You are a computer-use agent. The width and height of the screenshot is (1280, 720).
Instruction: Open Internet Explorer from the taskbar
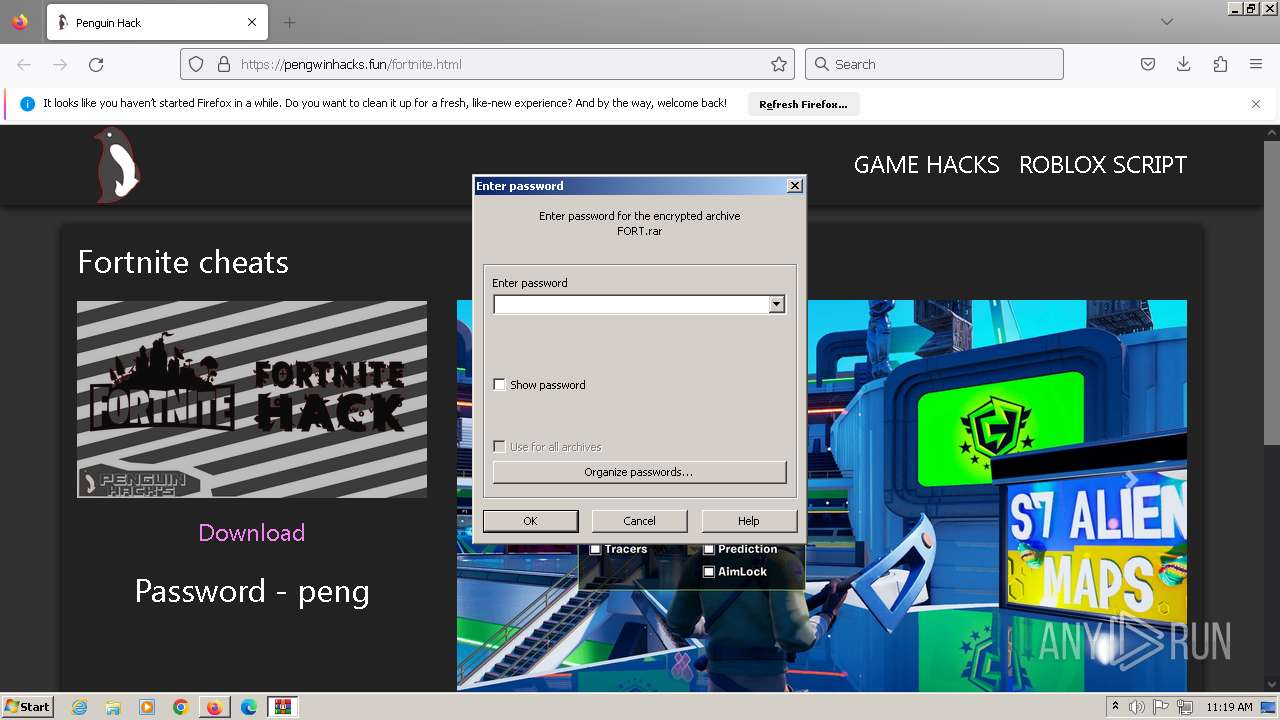80,707
